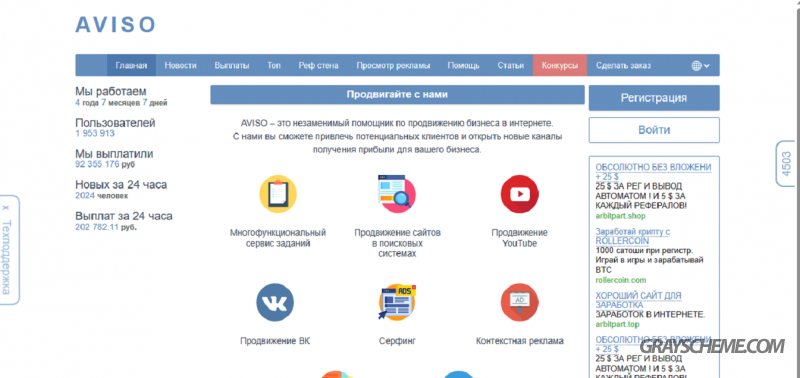Click Многофункциональный сервис заданий label
Viewport: 800px width, 378px height.
278,238
